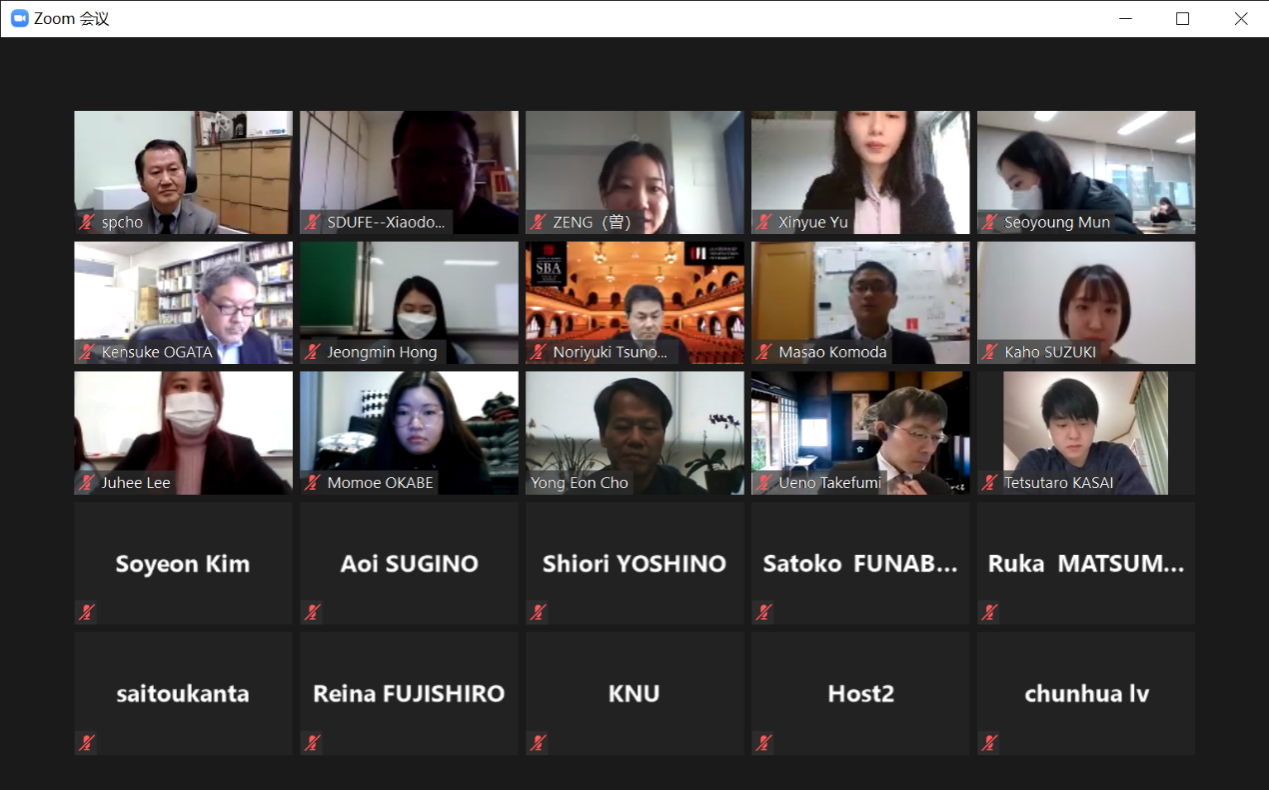The image size is (1269, 790).
Task: Click the muted mic icon next to Xinyue Yu
Action: coord(765,222)
